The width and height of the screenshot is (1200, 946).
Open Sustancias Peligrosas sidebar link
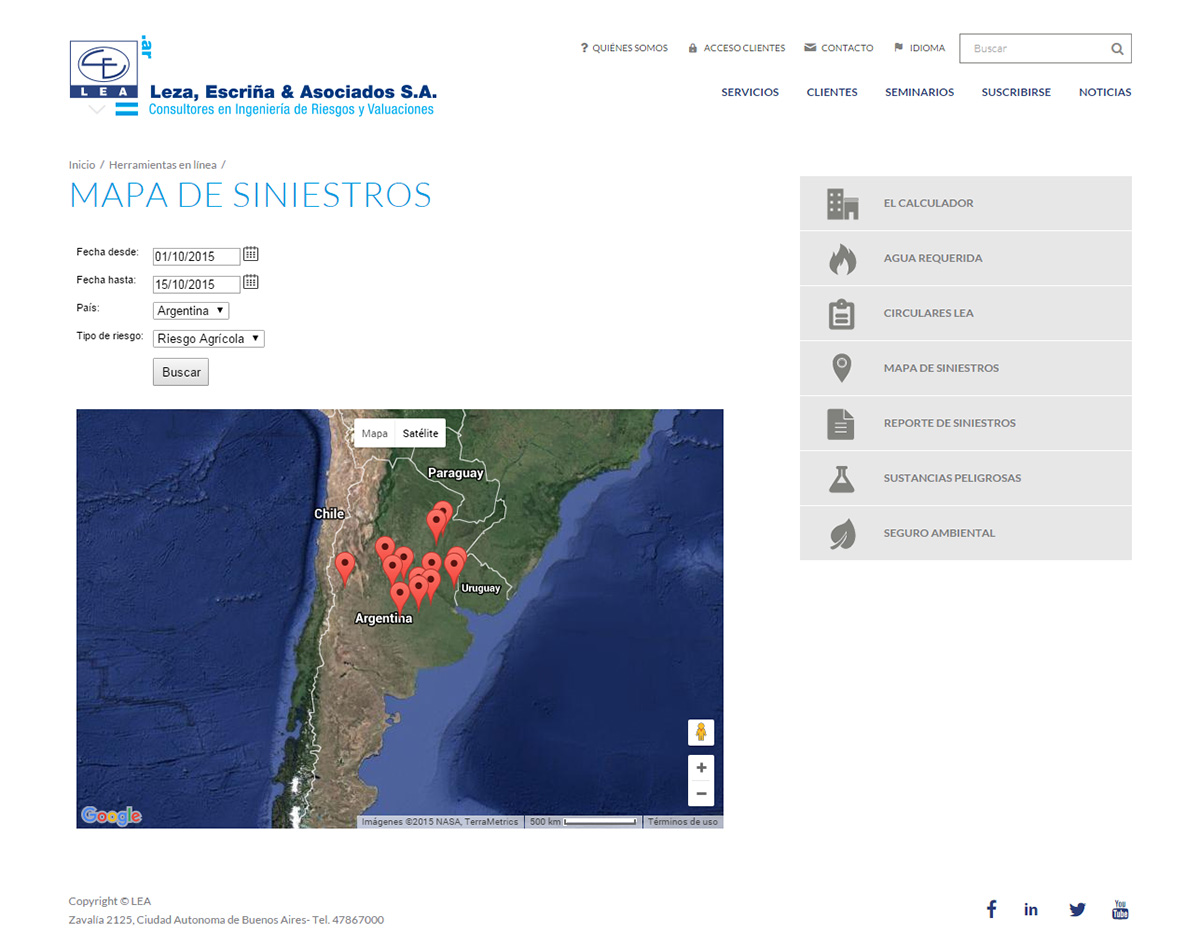pyautogui.click(x=966, y=478)
